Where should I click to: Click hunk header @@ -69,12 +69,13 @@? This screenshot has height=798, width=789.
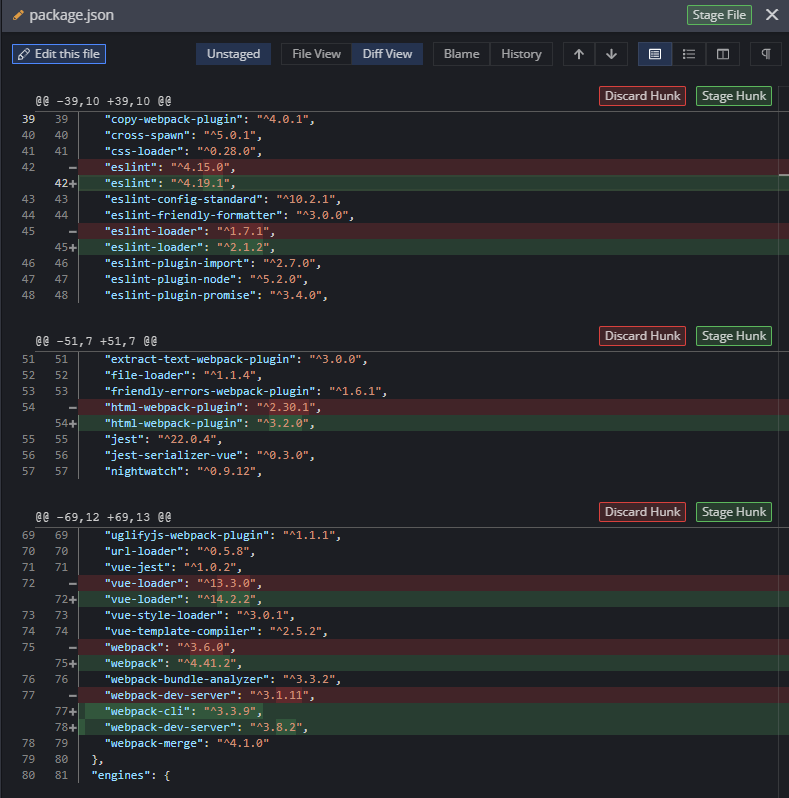pyautogui.click(x=103, y=518)
